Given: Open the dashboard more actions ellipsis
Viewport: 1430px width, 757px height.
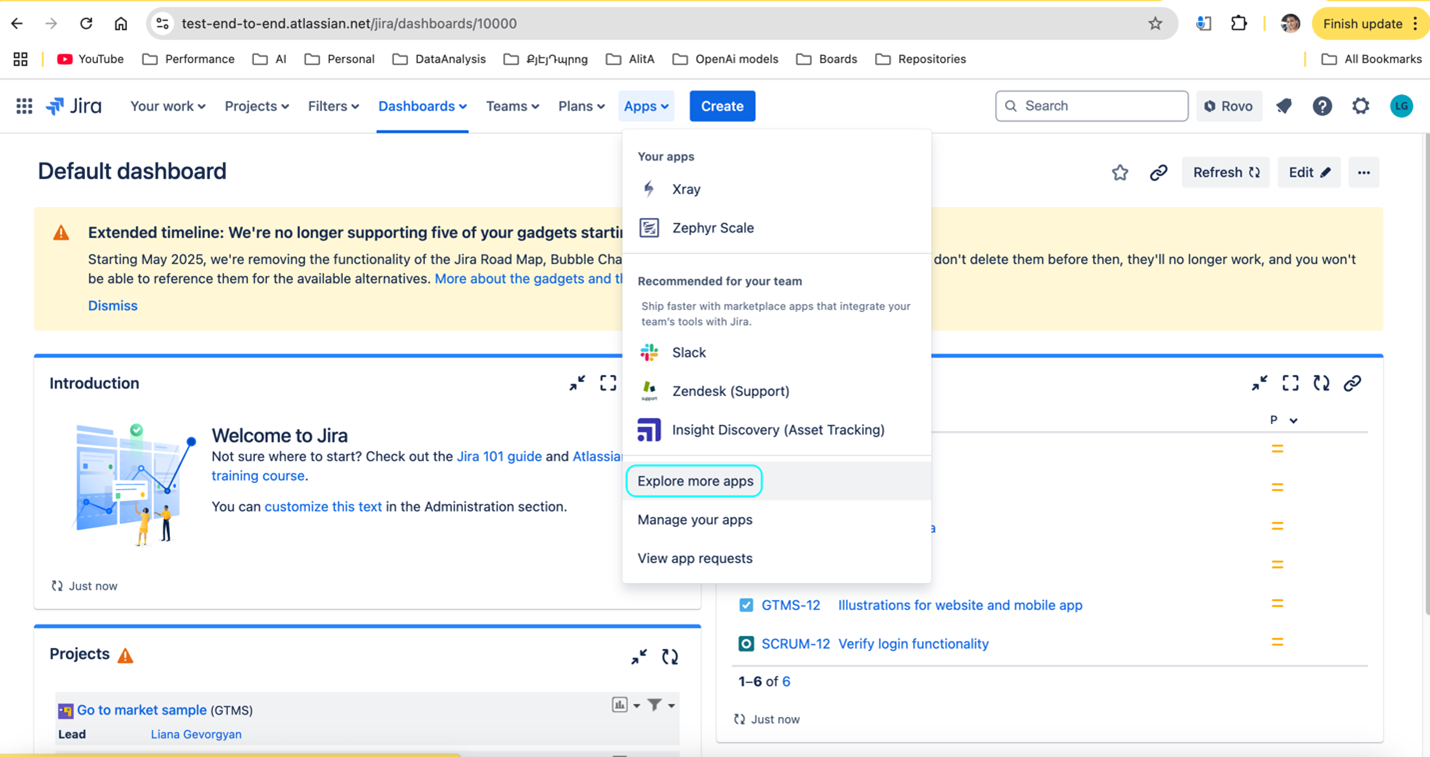Looking at the screenshot, I should [x=1364, y=173].
